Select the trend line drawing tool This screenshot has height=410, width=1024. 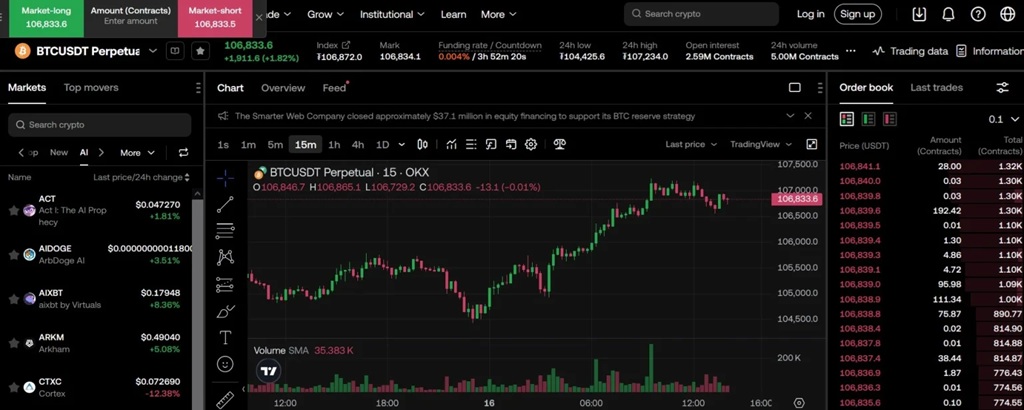click(225, 204)
